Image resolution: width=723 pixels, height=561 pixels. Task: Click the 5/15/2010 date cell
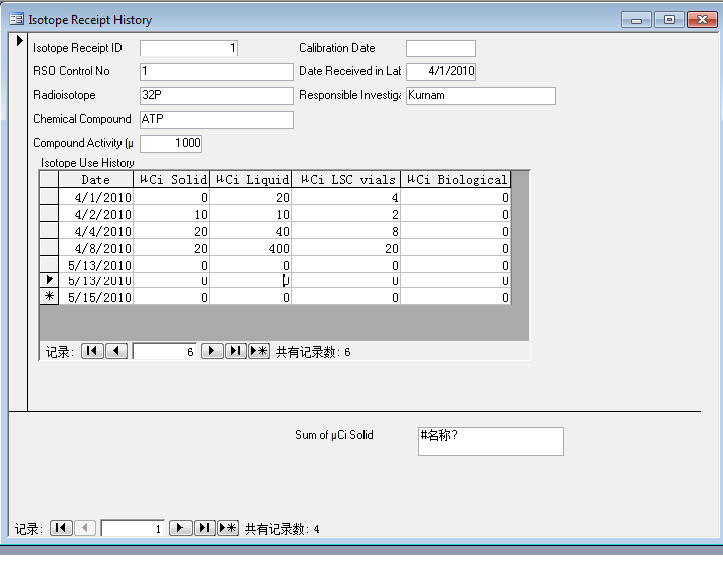click(96, 297)
